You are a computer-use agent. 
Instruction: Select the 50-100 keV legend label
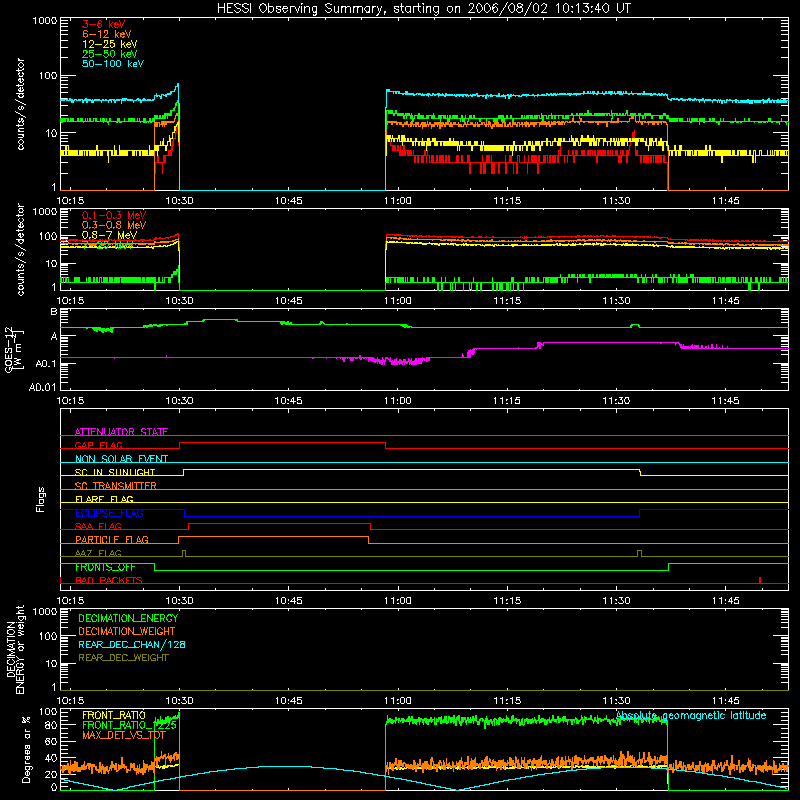113,64
